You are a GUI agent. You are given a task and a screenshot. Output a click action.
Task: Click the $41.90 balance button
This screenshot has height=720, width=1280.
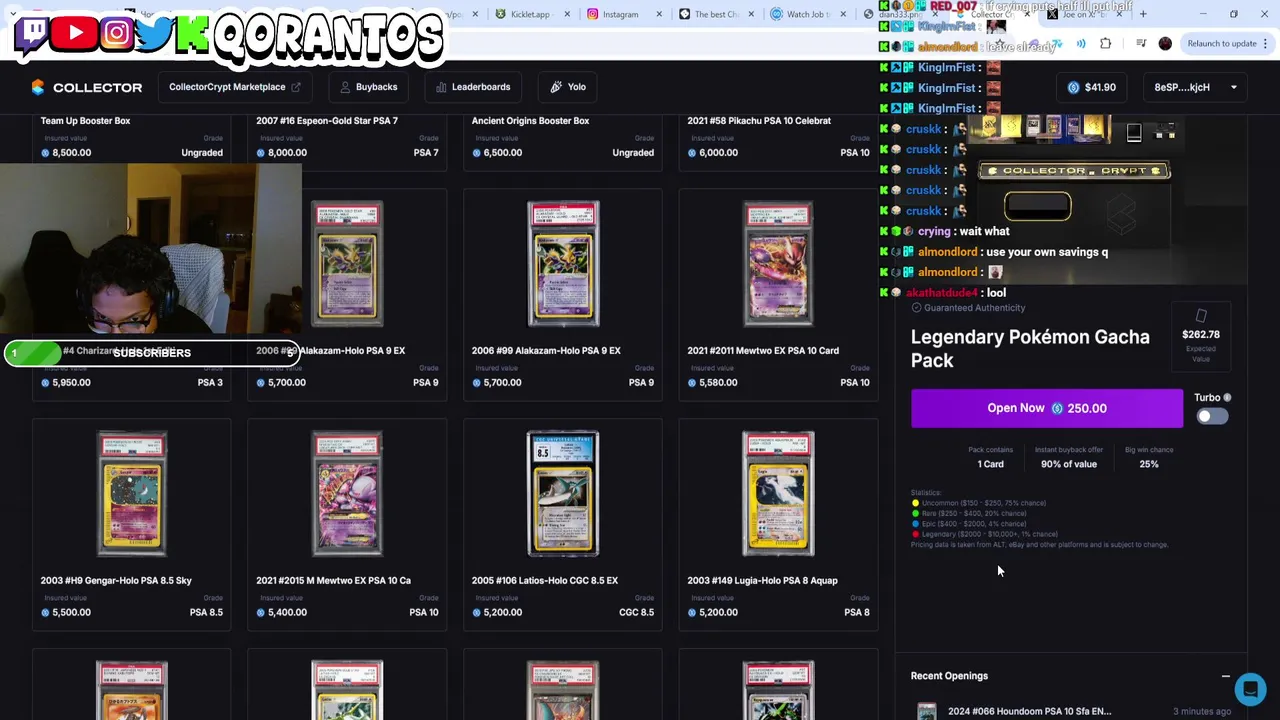(1091, 87)
